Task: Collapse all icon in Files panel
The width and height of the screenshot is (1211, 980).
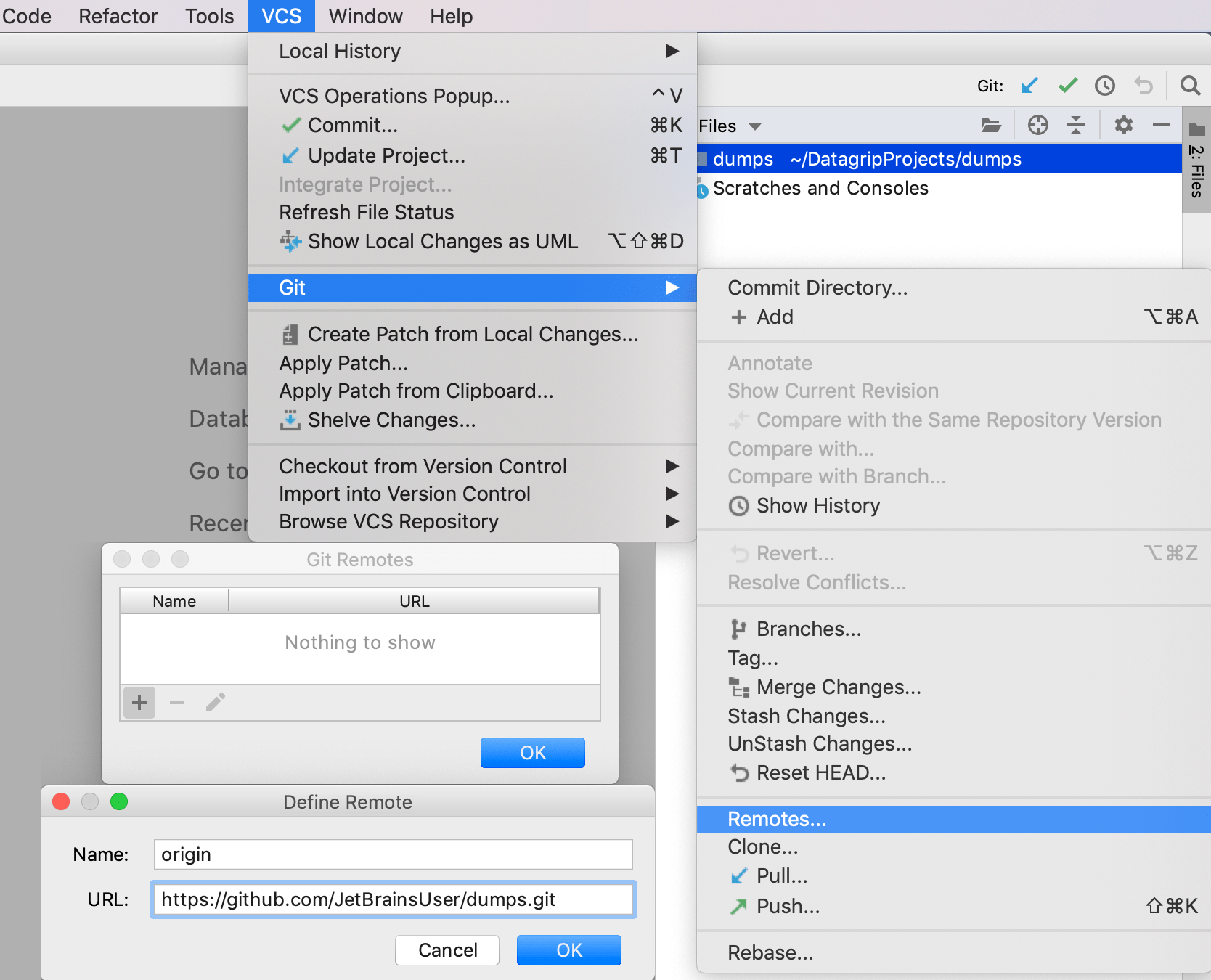Action: coord(1075,125)
